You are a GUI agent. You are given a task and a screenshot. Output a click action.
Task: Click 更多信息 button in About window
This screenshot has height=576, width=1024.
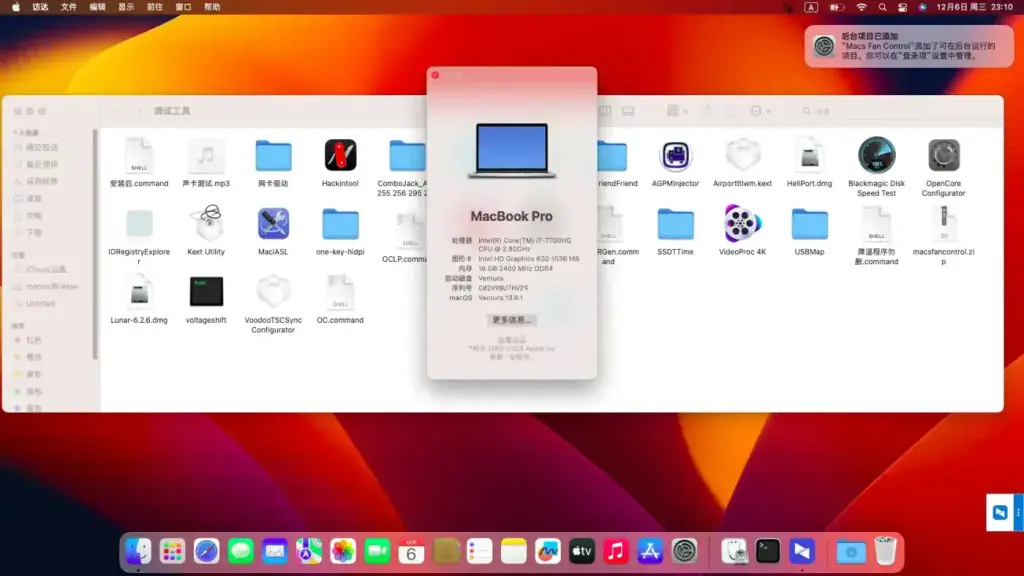511,320
